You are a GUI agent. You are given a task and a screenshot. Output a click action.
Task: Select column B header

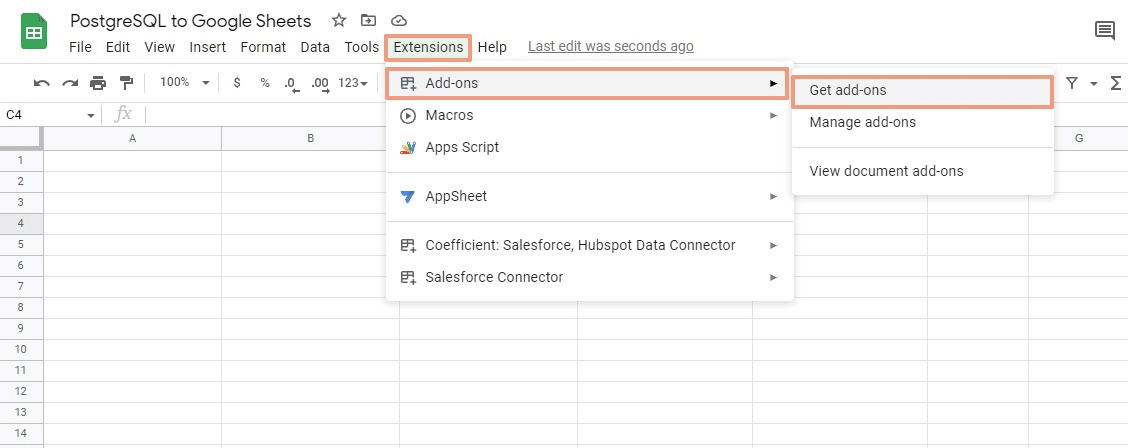coord(310,138)
